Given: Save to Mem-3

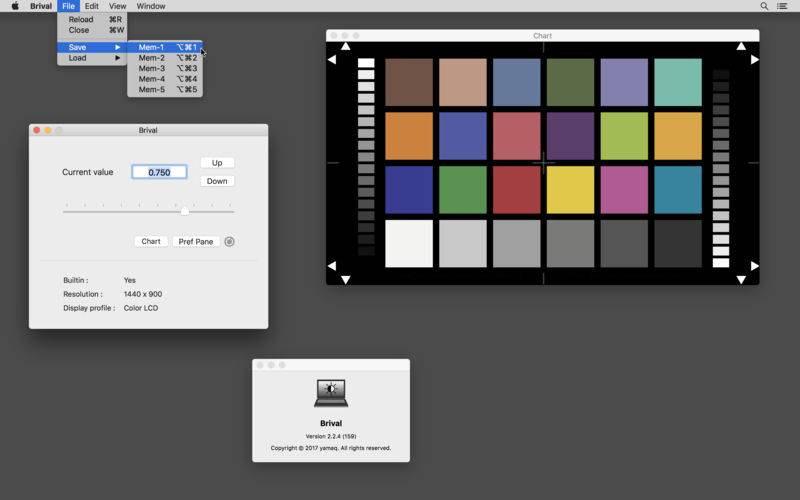Looking at the screenshot, I should (x=165, y=68).
